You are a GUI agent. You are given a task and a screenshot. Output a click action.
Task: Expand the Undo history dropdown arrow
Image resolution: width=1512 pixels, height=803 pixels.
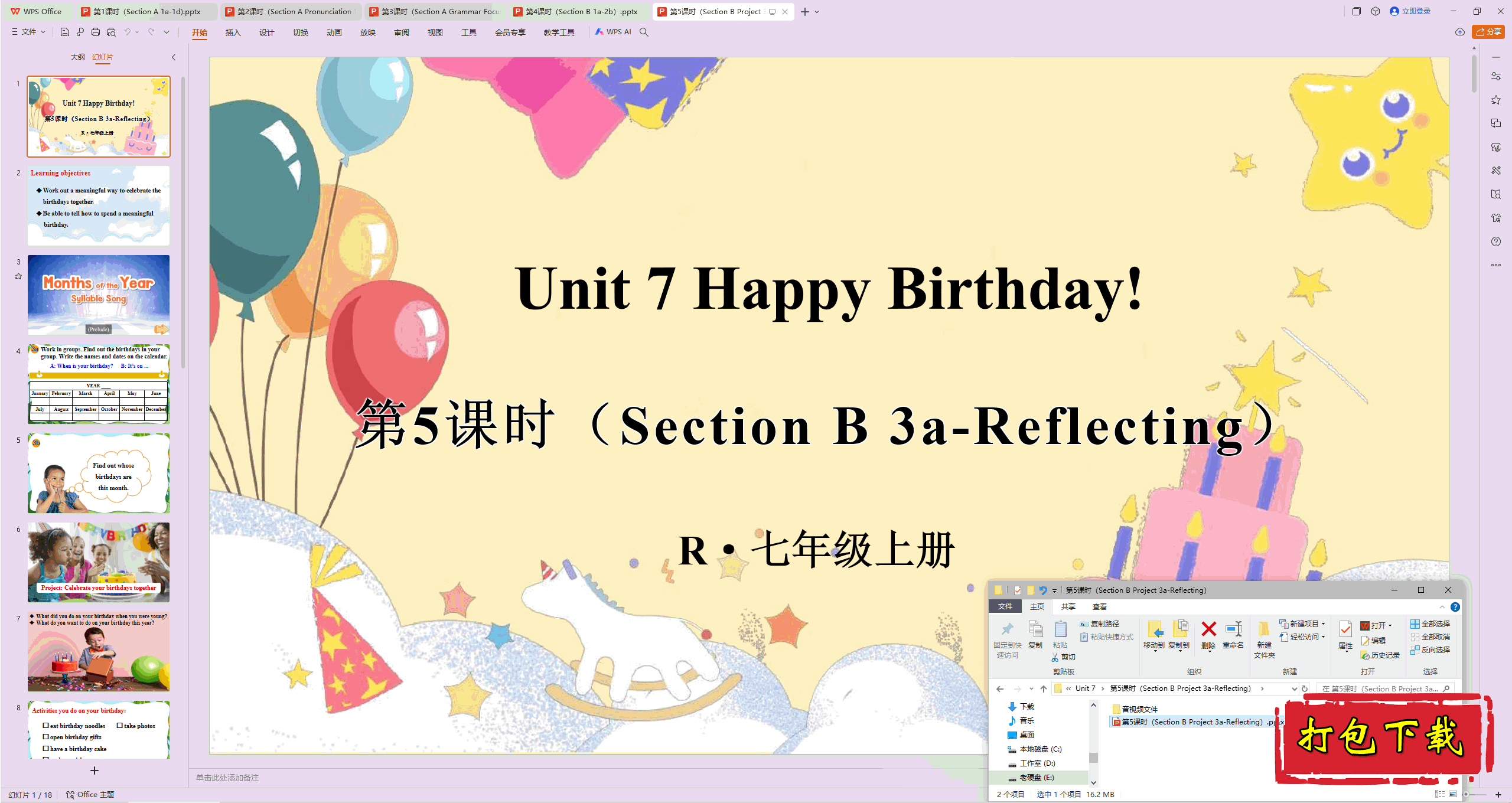pos(137,32)
